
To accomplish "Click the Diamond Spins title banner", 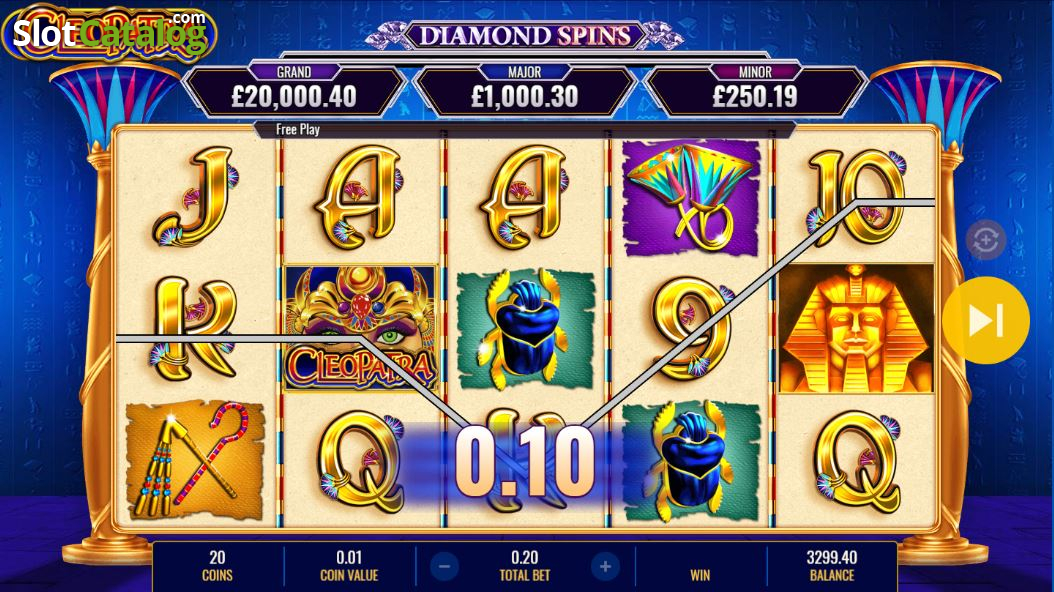I will coord(525,35).
